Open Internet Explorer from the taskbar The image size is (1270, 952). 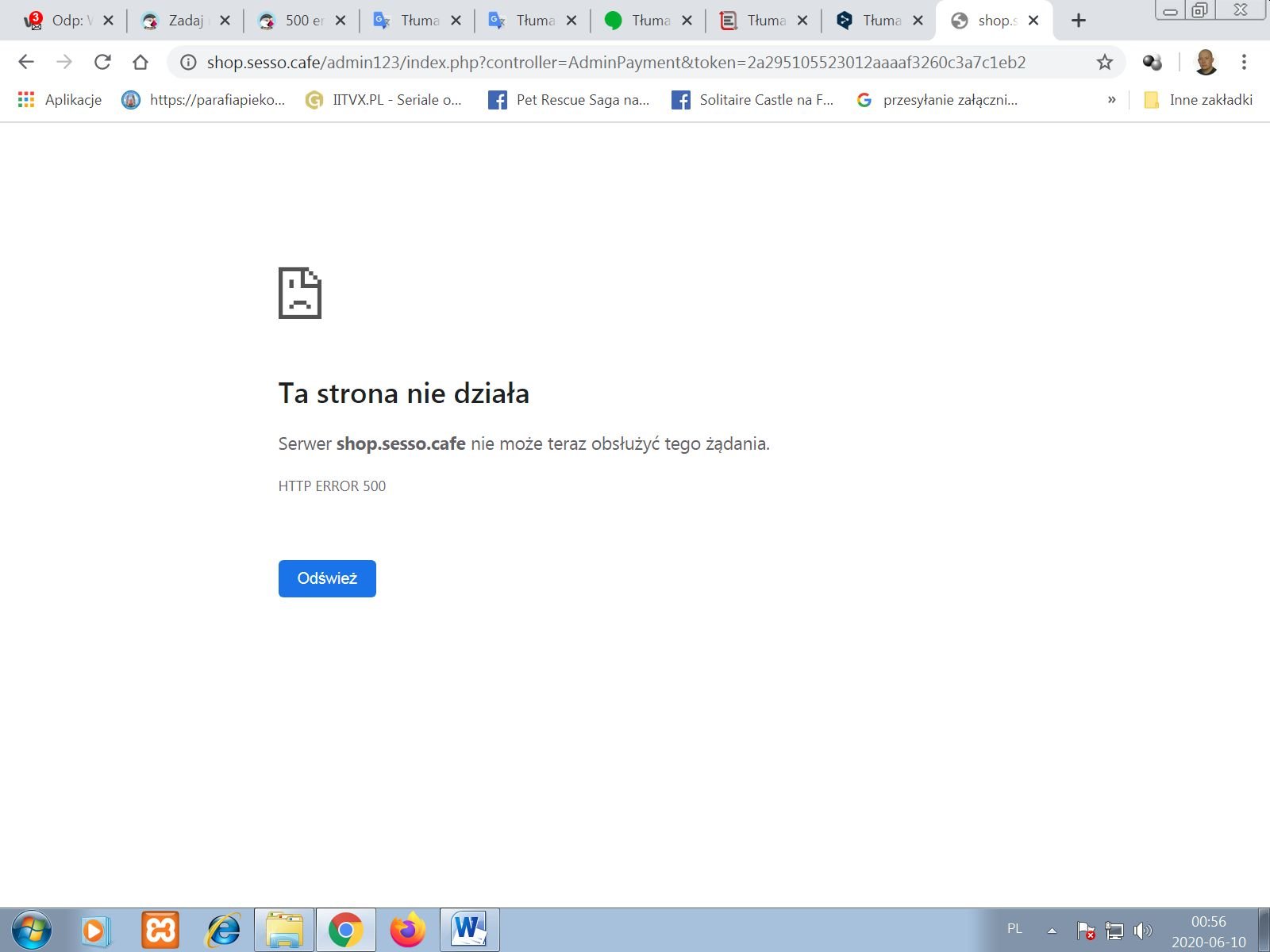tap(223, 930)
